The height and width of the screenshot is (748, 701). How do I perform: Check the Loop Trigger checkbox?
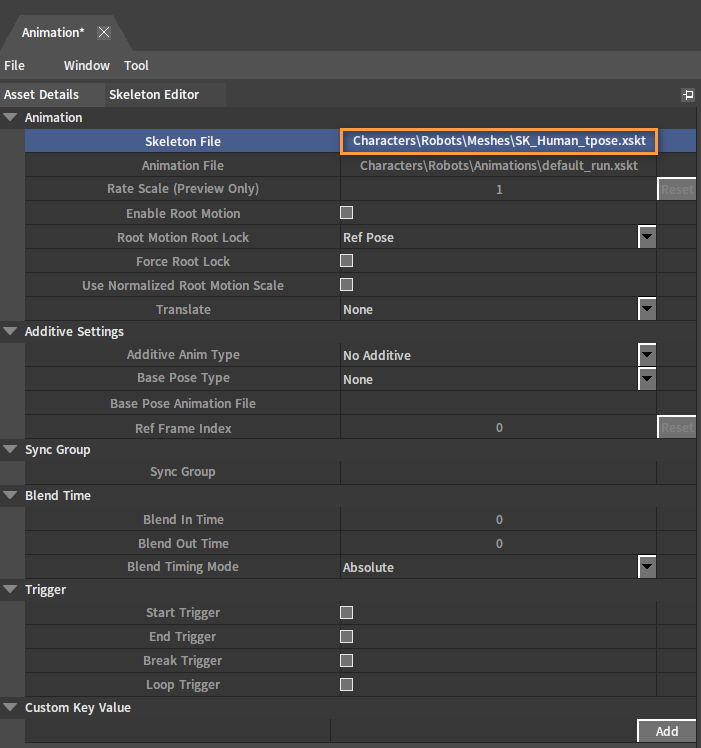pos(346,685)
